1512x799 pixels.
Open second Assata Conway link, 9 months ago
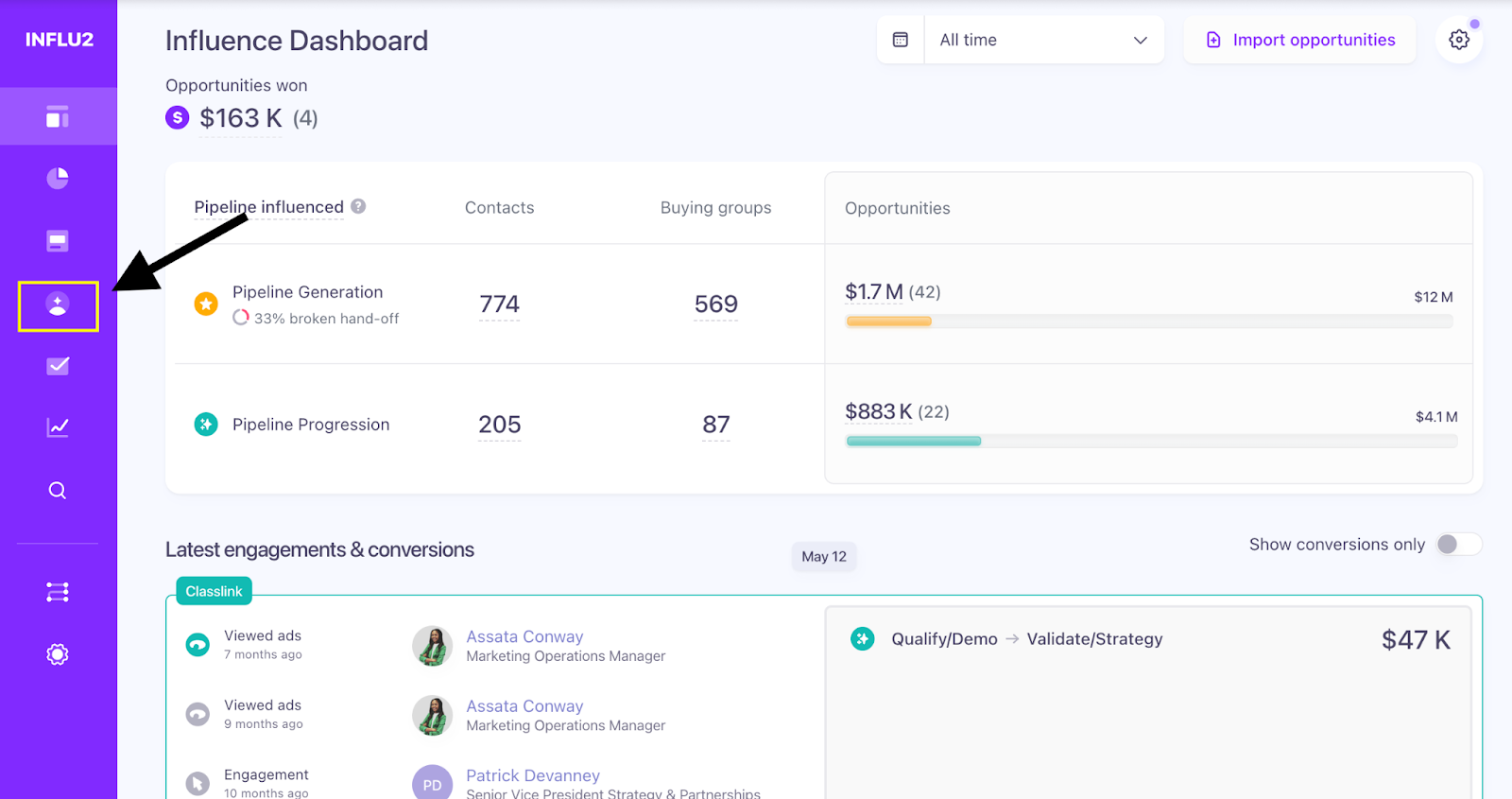[524, 706]
